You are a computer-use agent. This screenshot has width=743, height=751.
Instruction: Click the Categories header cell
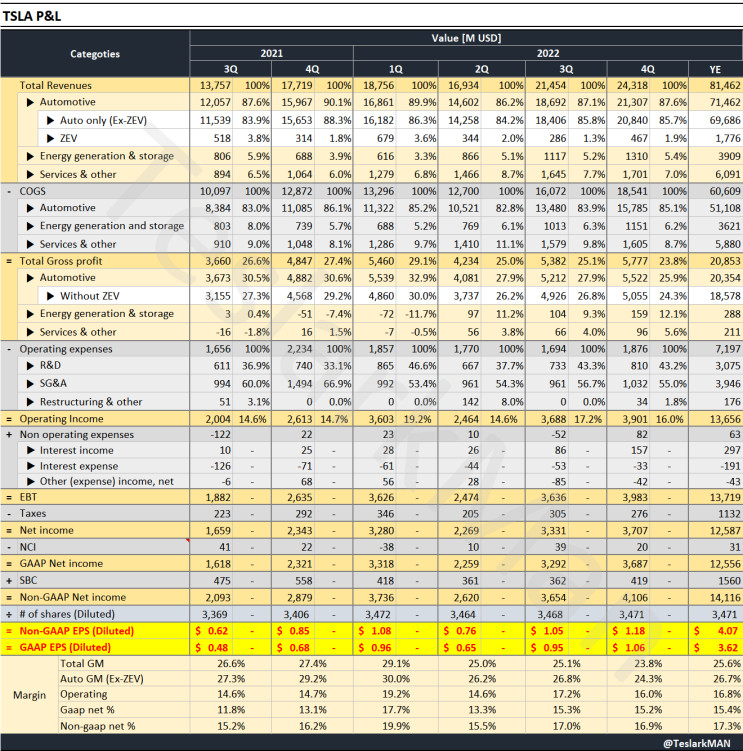click(95, 54)
